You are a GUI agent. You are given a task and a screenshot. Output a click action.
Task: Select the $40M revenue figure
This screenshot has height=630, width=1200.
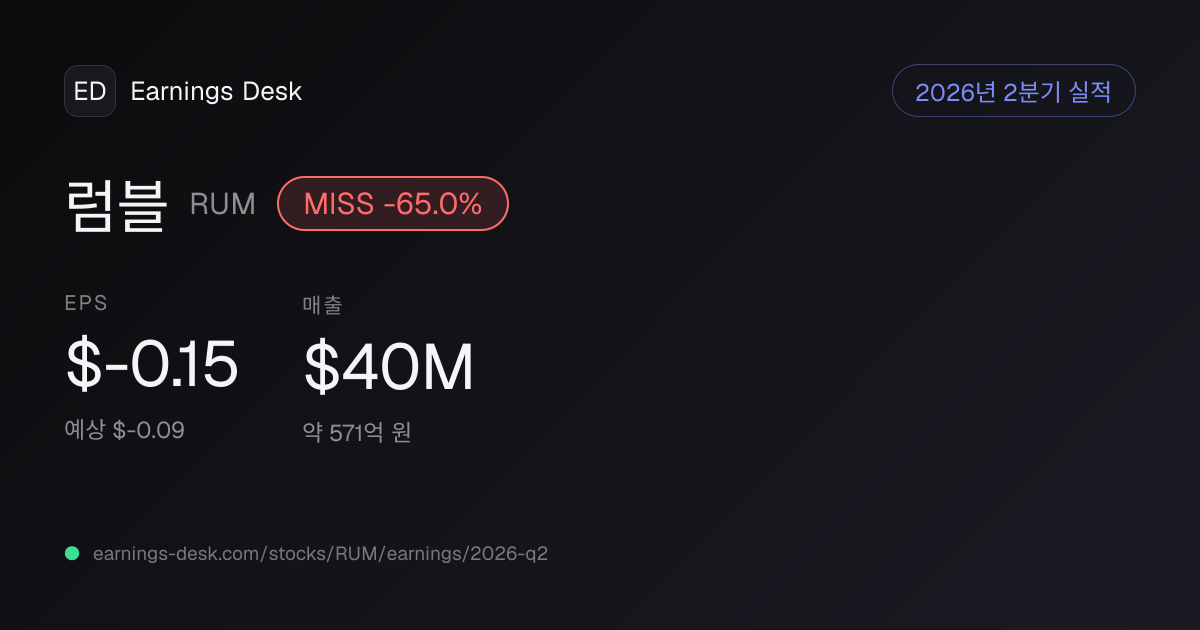(x=388, y=367)
